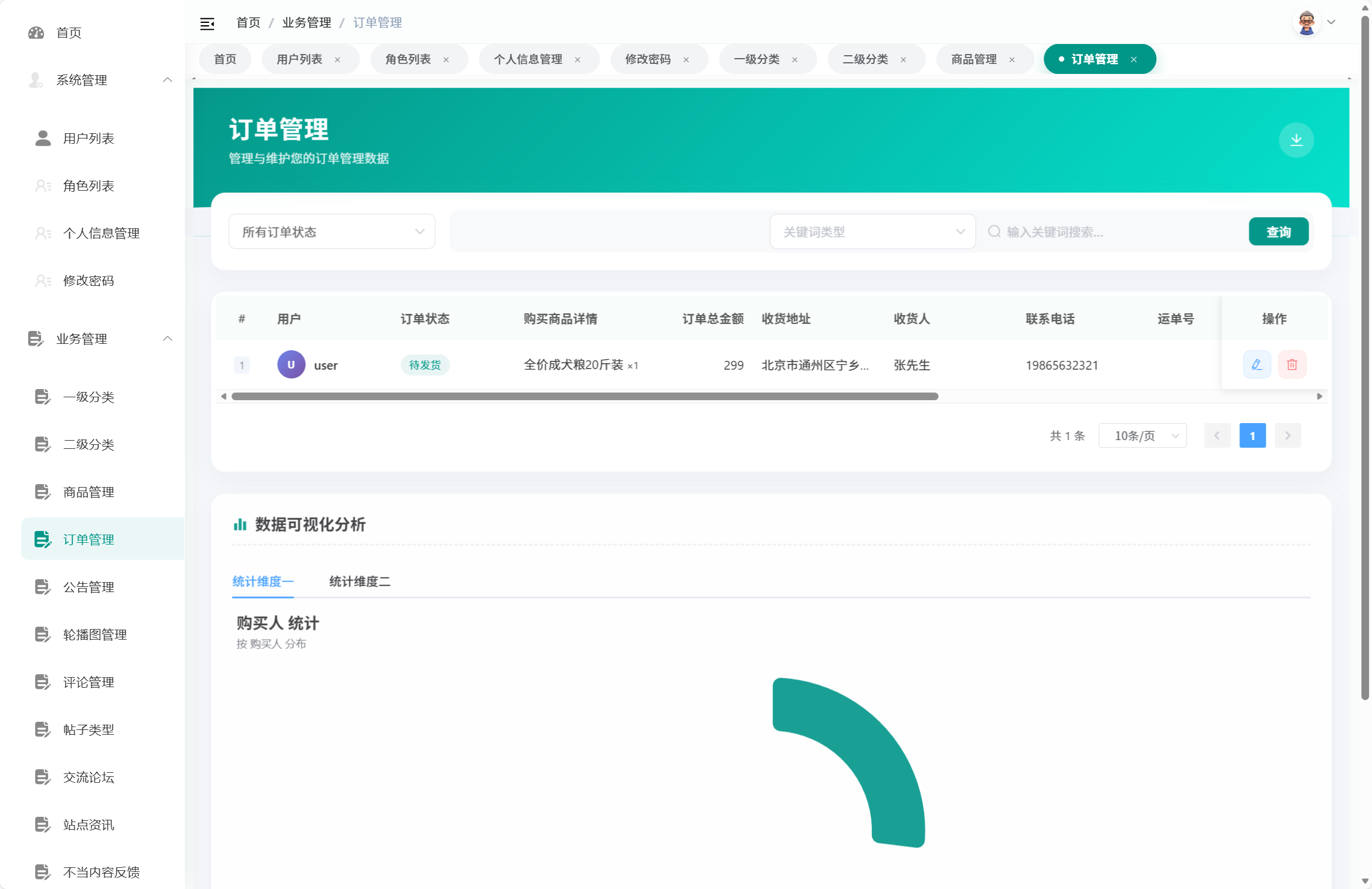
Task: Close the 修改密码 tab
Action: pos(686,59)
